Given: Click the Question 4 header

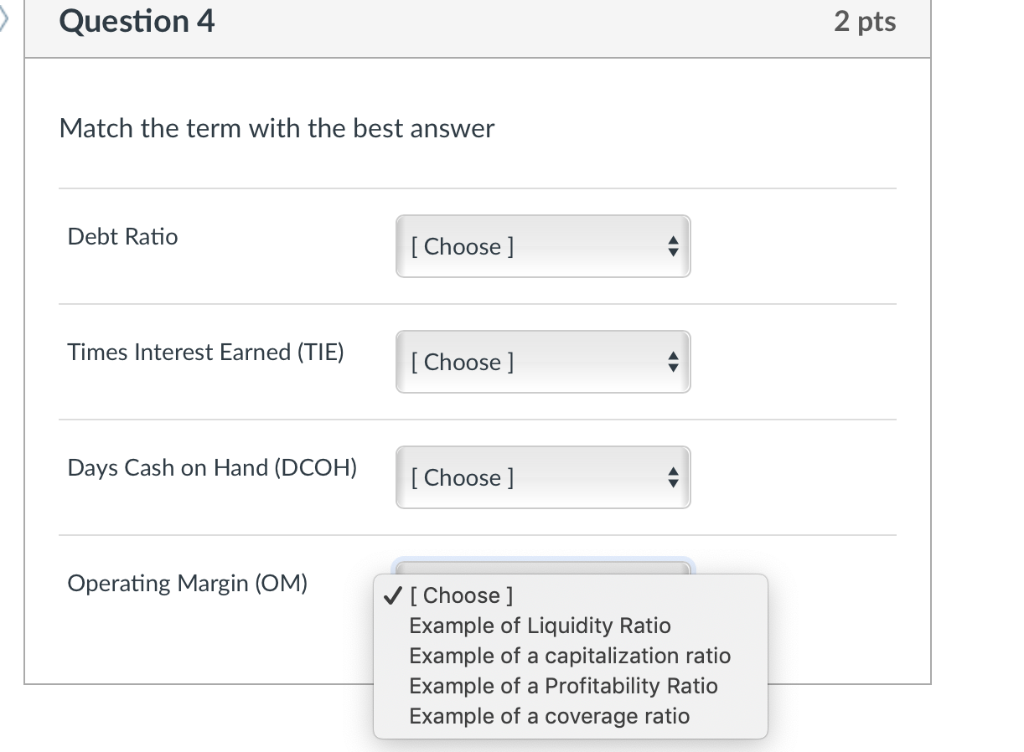Looking at the screenshot, I should click(139, 21).
